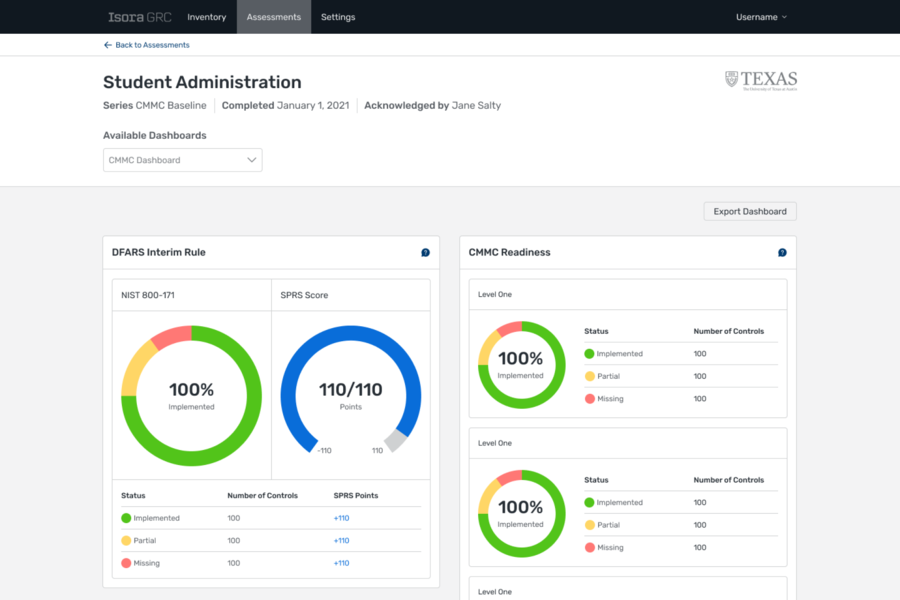Click the back arrow icon near Assessments

tap(107, 45)
